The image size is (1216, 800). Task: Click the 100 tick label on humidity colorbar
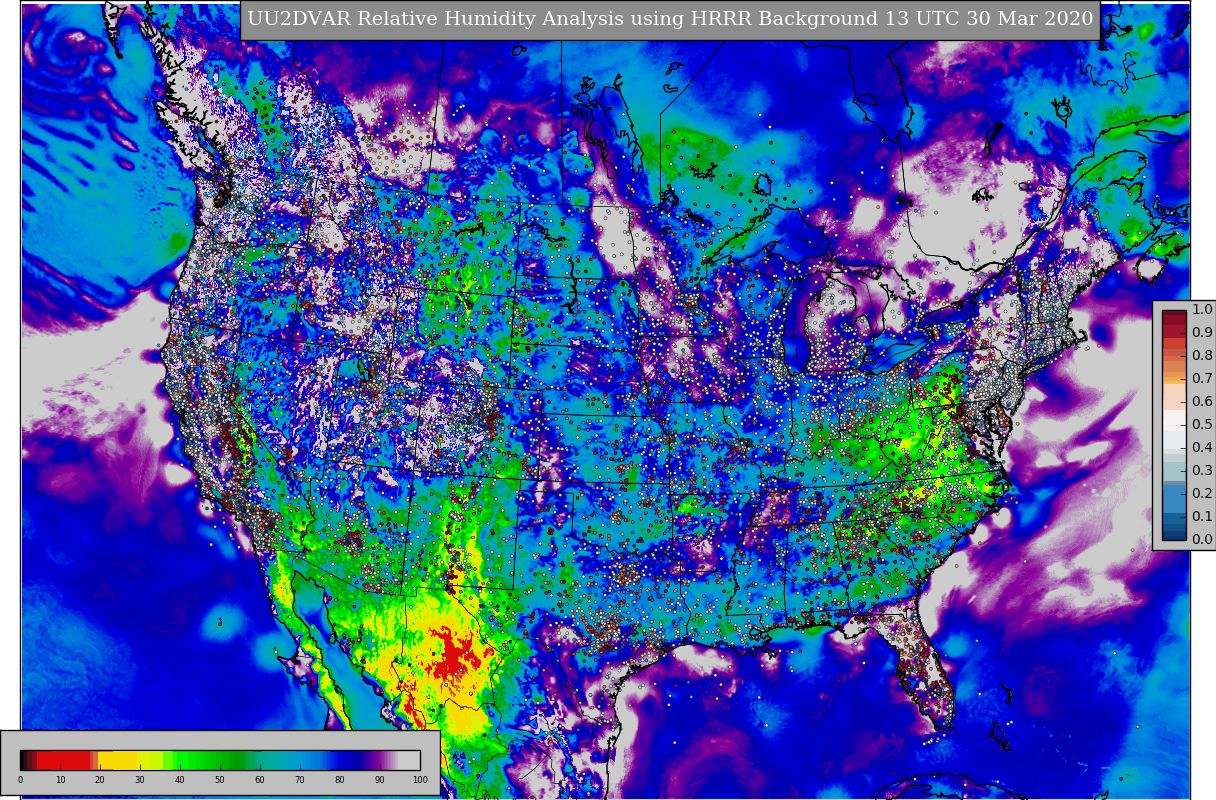click(420, 780)
